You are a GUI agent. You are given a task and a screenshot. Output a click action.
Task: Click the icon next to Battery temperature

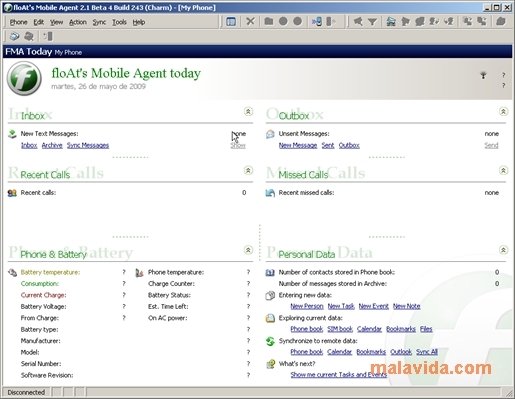12,273
